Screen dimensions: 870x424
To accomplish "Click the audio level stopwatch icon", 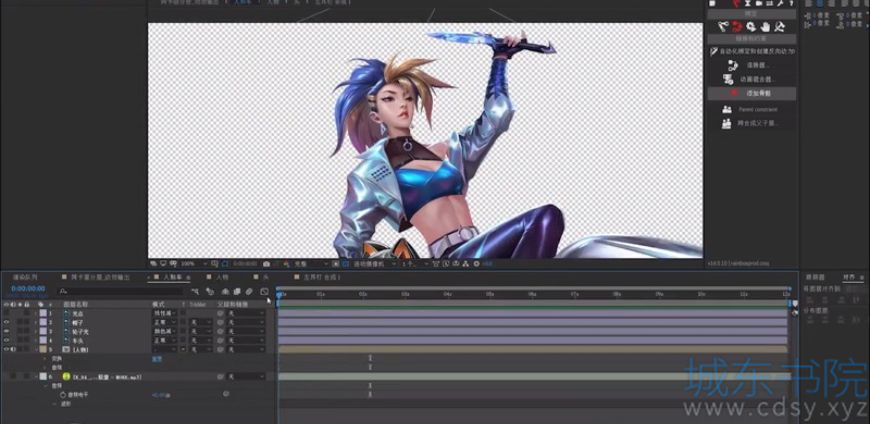I will pyautogui.click(x=63, y=395).
